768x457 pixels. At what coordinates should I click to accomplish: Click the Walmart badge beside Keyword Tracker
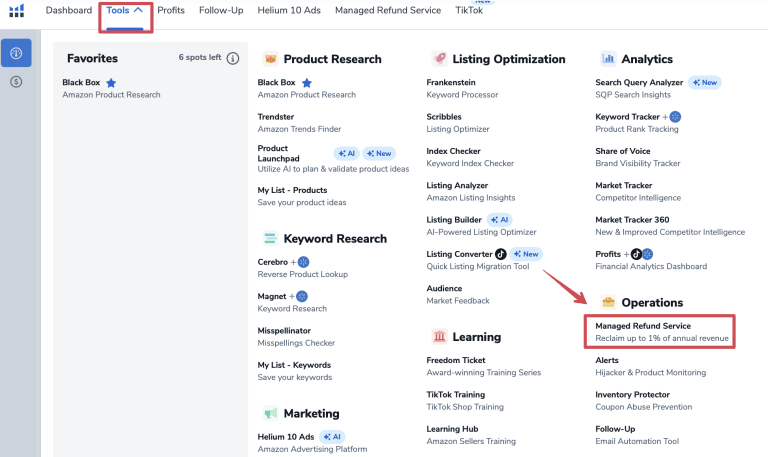click(x=675, y=117)
